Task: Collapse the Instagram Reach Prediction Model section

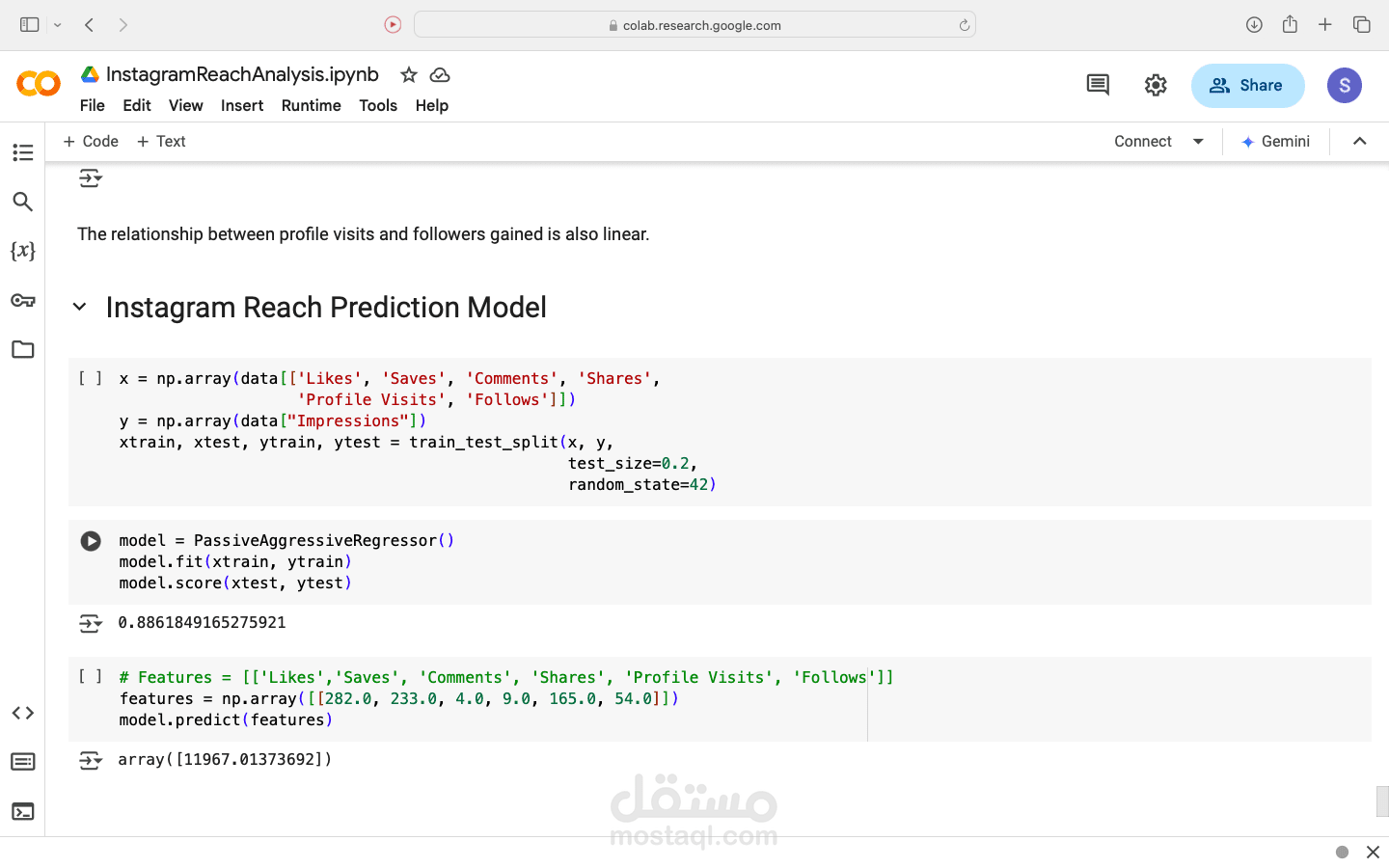Action: [80, 308]
